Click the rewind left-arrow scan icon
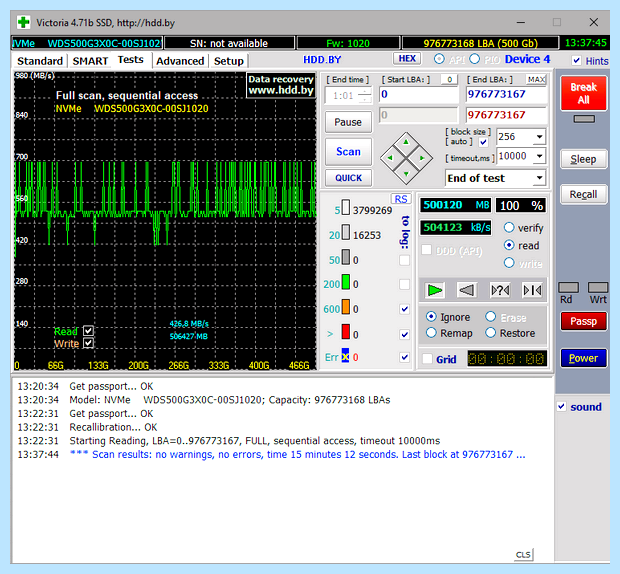The image size is (620, 574). (x=467, y=291)
